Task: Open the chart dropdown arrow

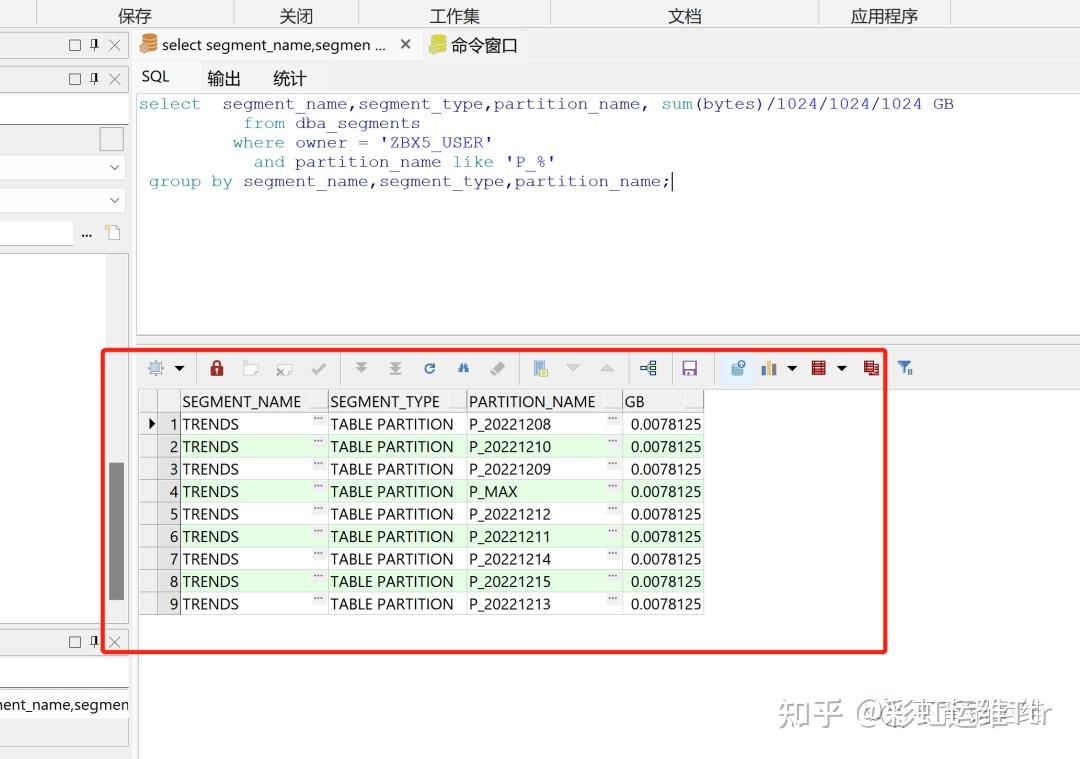Action: tap(792, 368)
